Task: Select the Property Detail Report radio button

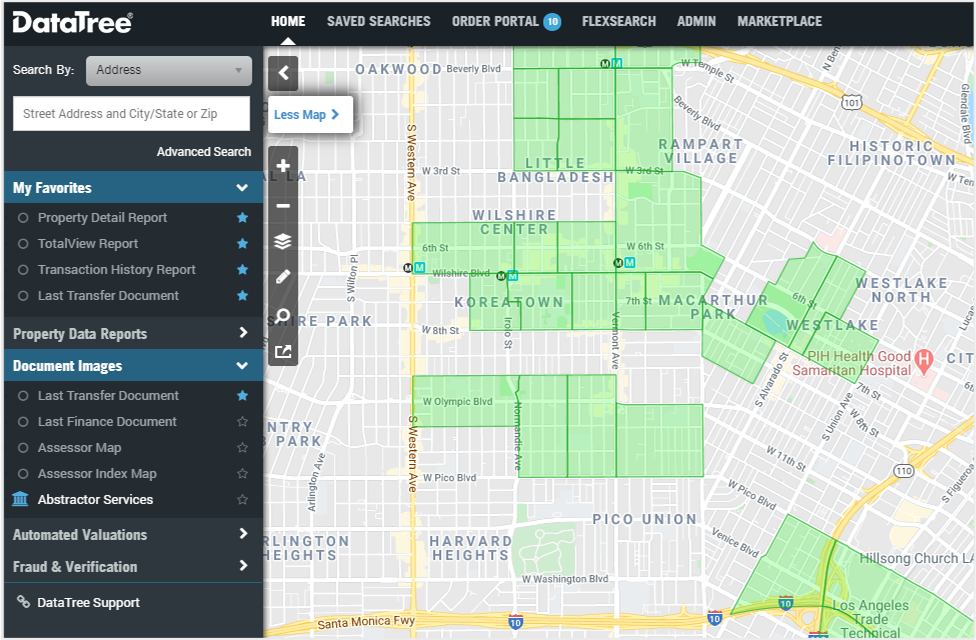Action: [23, 218]
